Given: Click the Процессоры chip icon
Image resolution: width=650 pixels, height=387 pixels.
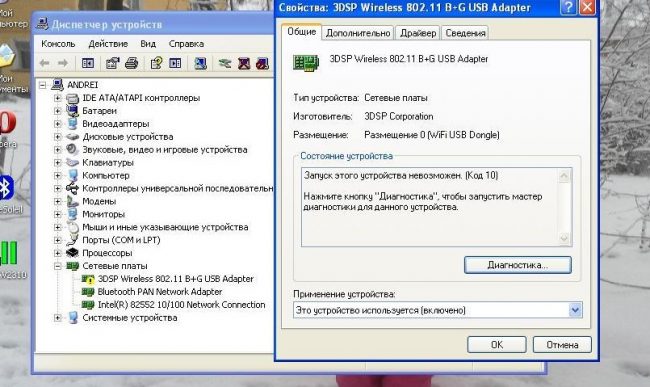Looking at the screenshot, I should pyautogui.click(x=73, y=253).
